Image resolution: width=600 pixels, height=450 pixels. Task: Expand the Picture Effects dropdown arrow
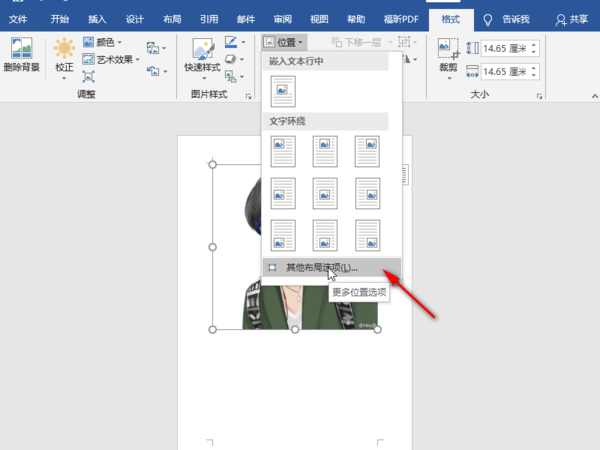242,59
